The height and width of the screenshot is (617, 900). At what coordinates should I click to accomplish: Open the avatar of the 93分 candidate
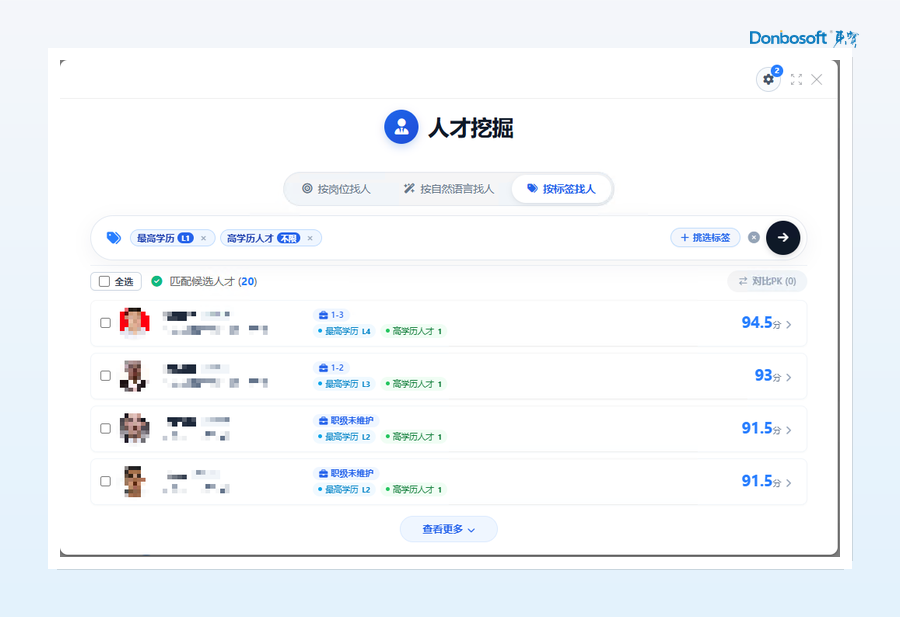(x=134, y=375)
